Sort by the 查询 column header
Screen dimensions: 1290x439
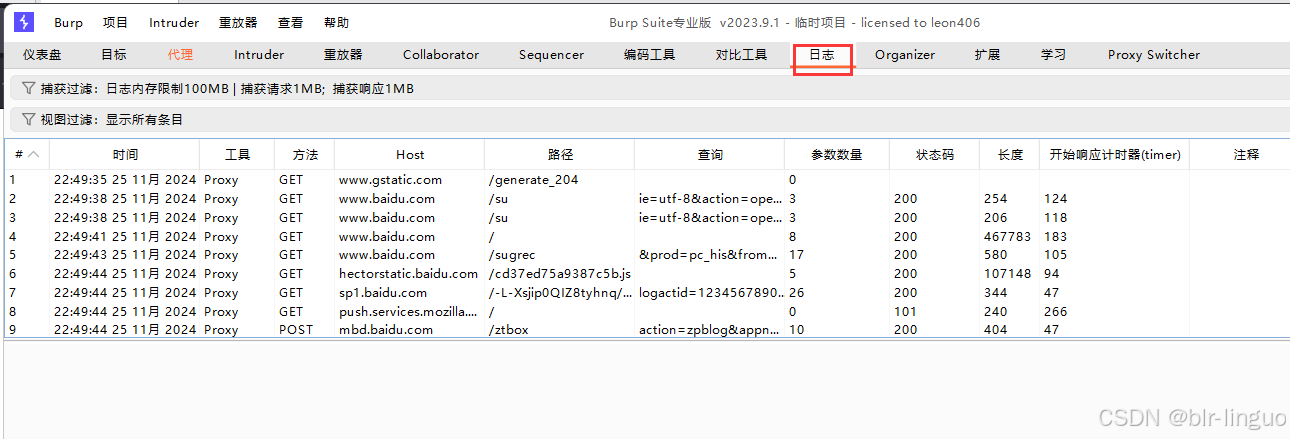[710, 155]
